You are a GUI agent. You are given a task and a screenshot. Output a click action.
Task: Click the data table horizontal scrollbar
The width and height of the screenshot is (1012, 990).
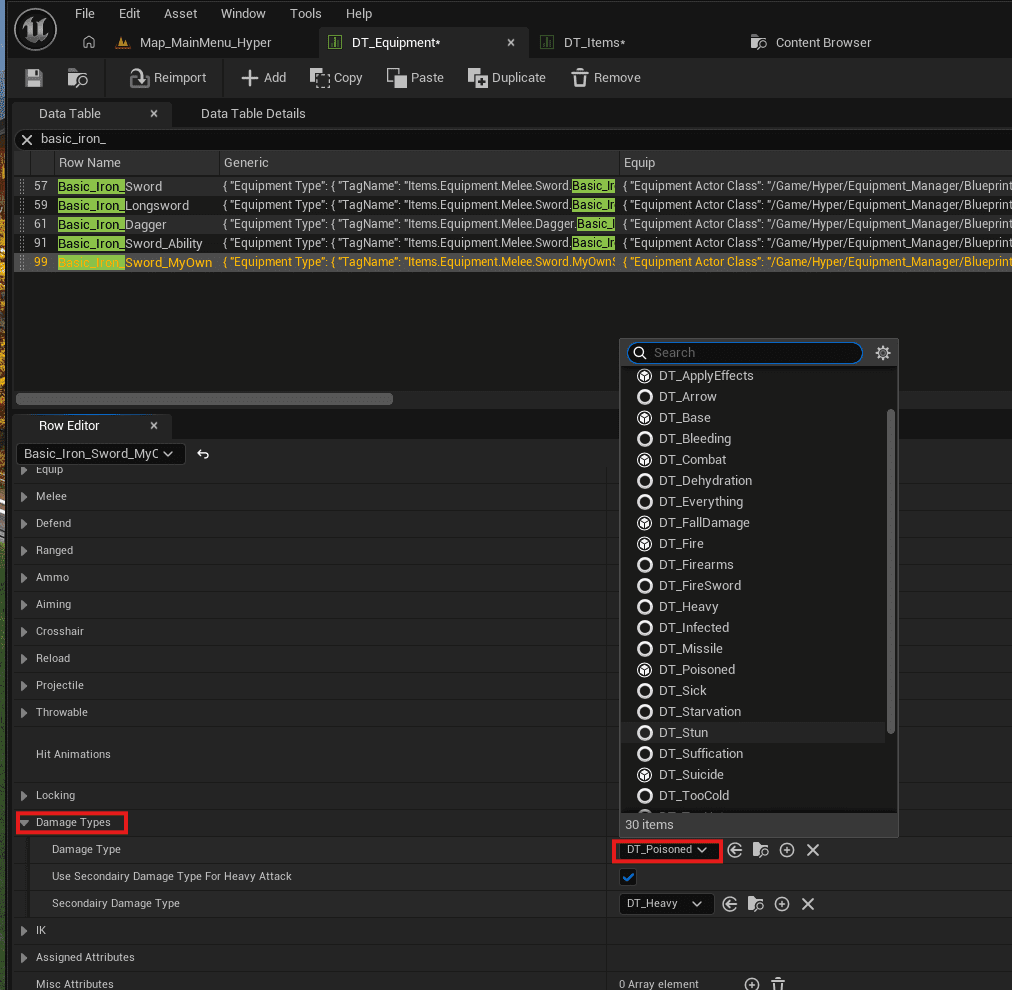(204, 399)
